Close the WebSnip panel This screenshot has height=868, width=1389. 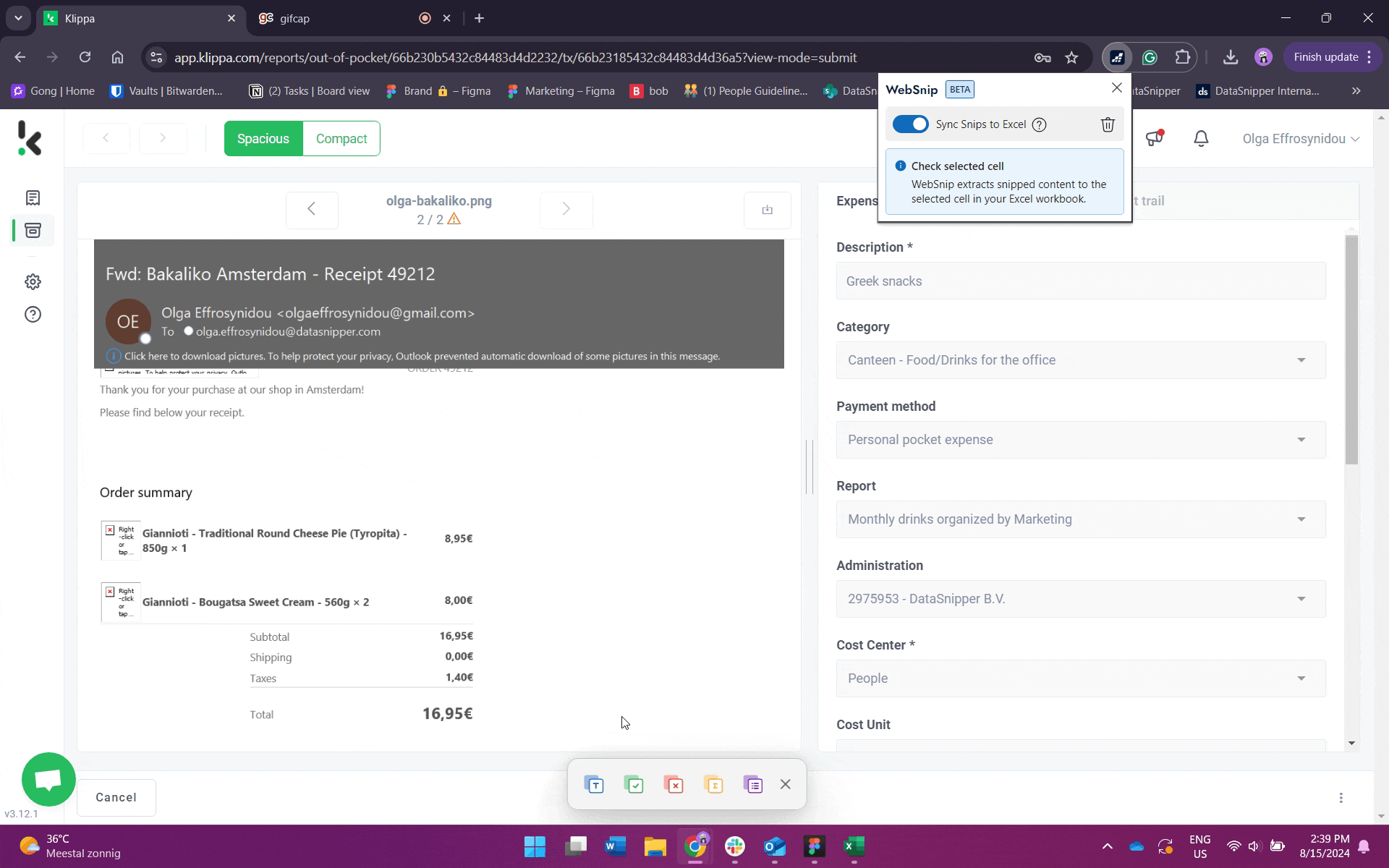click(1117, 88)
